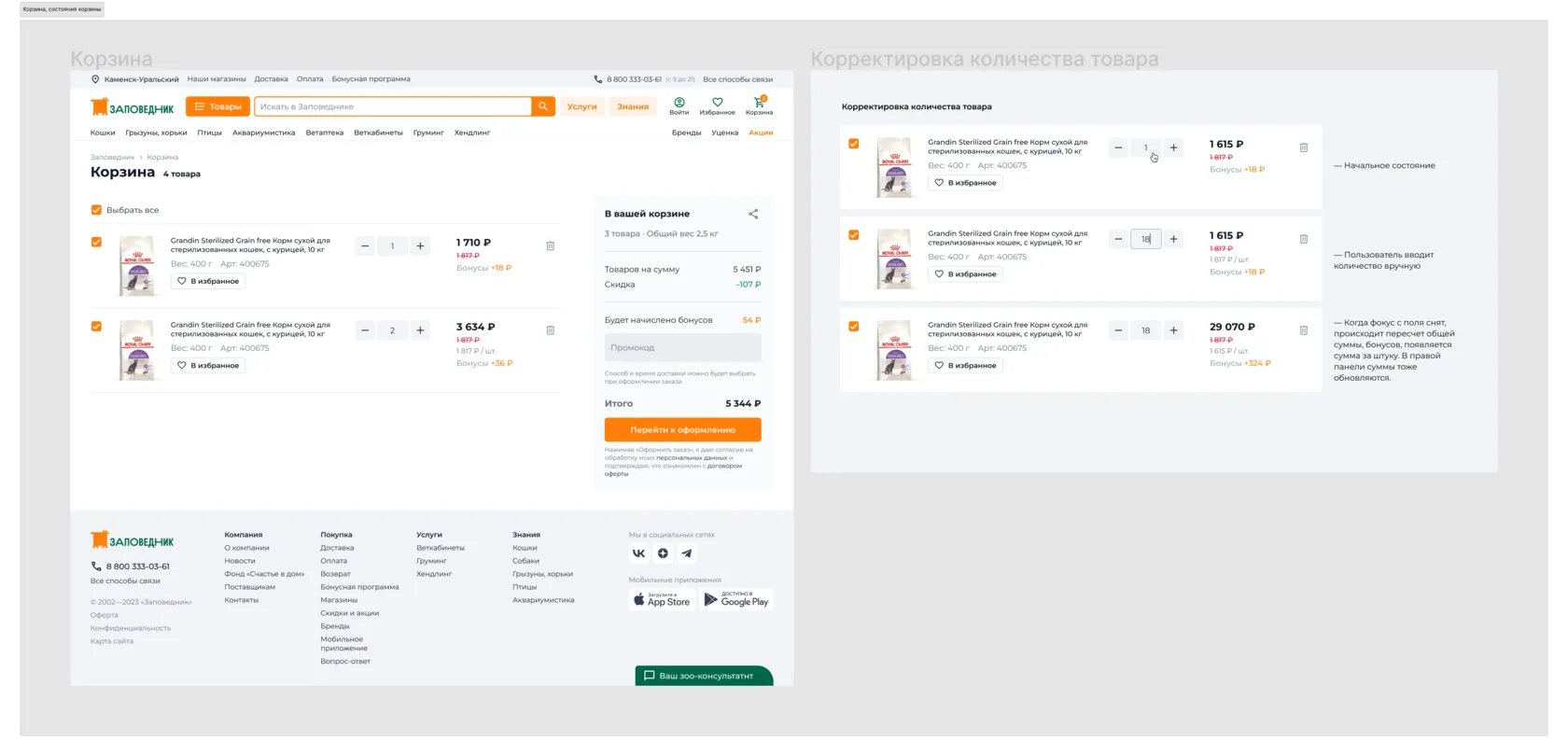Open Наши магазины in top bar
Screen dimensions: 1568x756
pyautogui.click(x=217, y=79)
